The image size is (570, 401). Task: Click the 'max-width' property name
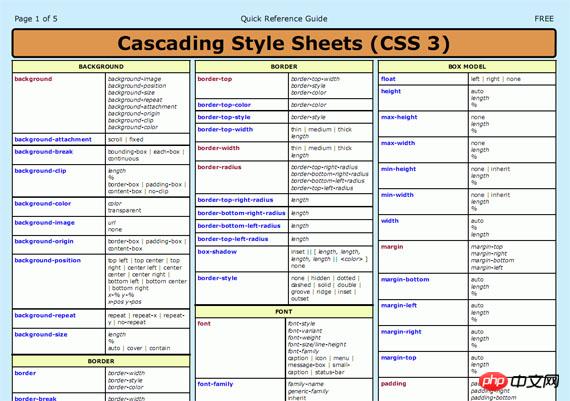click(398, 143)
